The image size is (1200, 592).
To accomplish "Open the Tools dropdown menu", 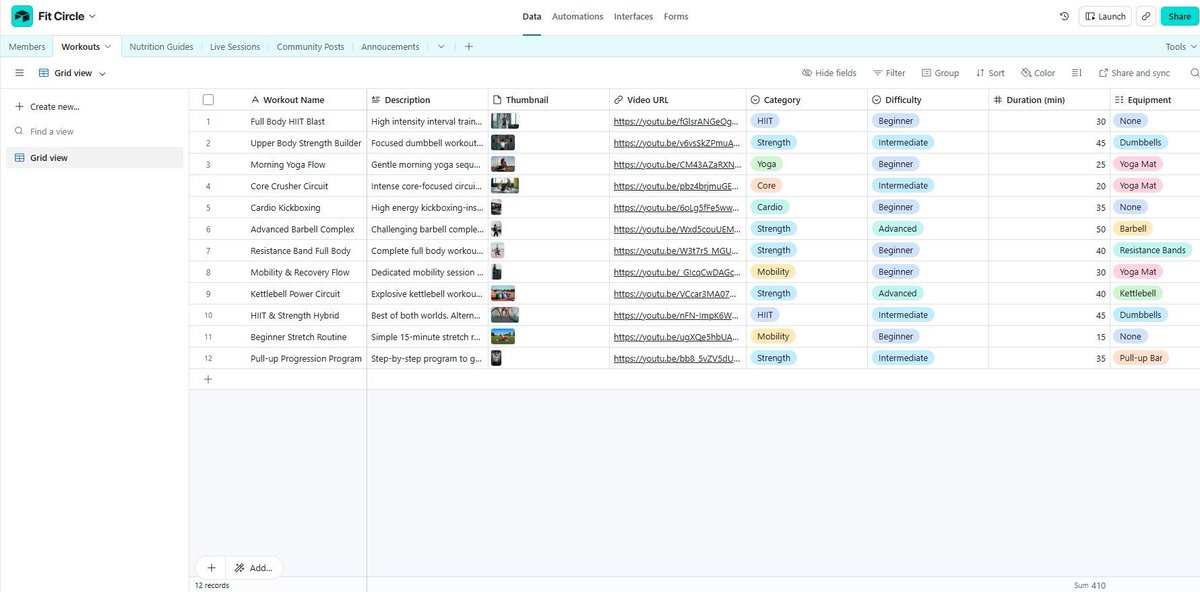I will coord(1180,47).
